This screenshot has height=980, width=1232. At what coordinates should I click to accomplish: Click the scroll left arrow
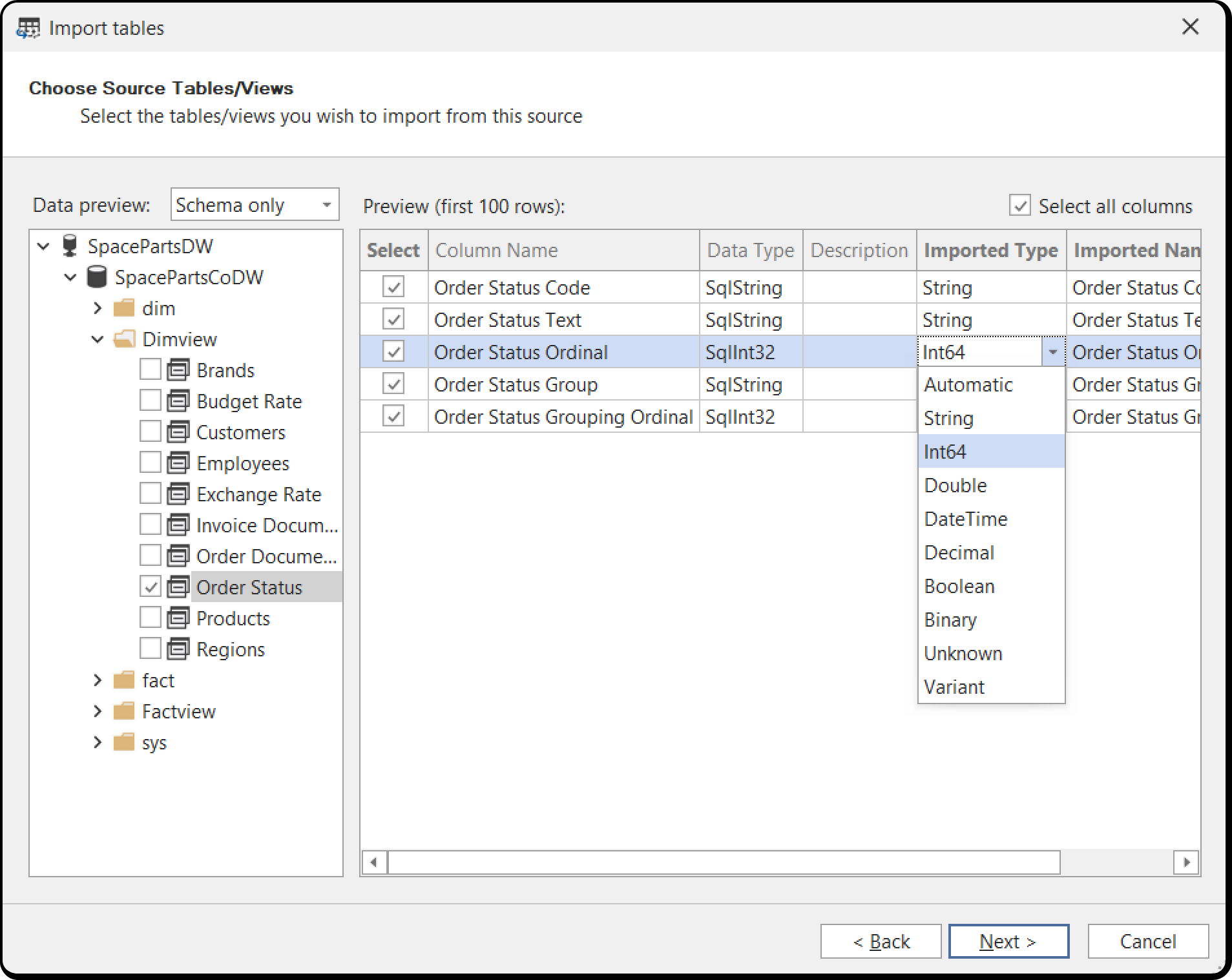tap(374, 862)
